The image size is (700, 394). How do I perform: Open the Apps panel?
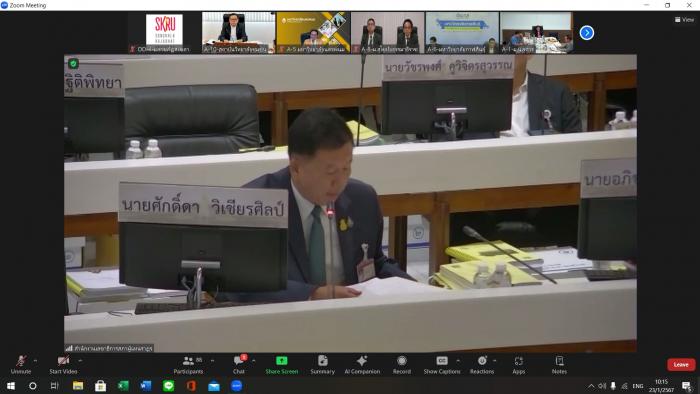[x=519, y=365]
